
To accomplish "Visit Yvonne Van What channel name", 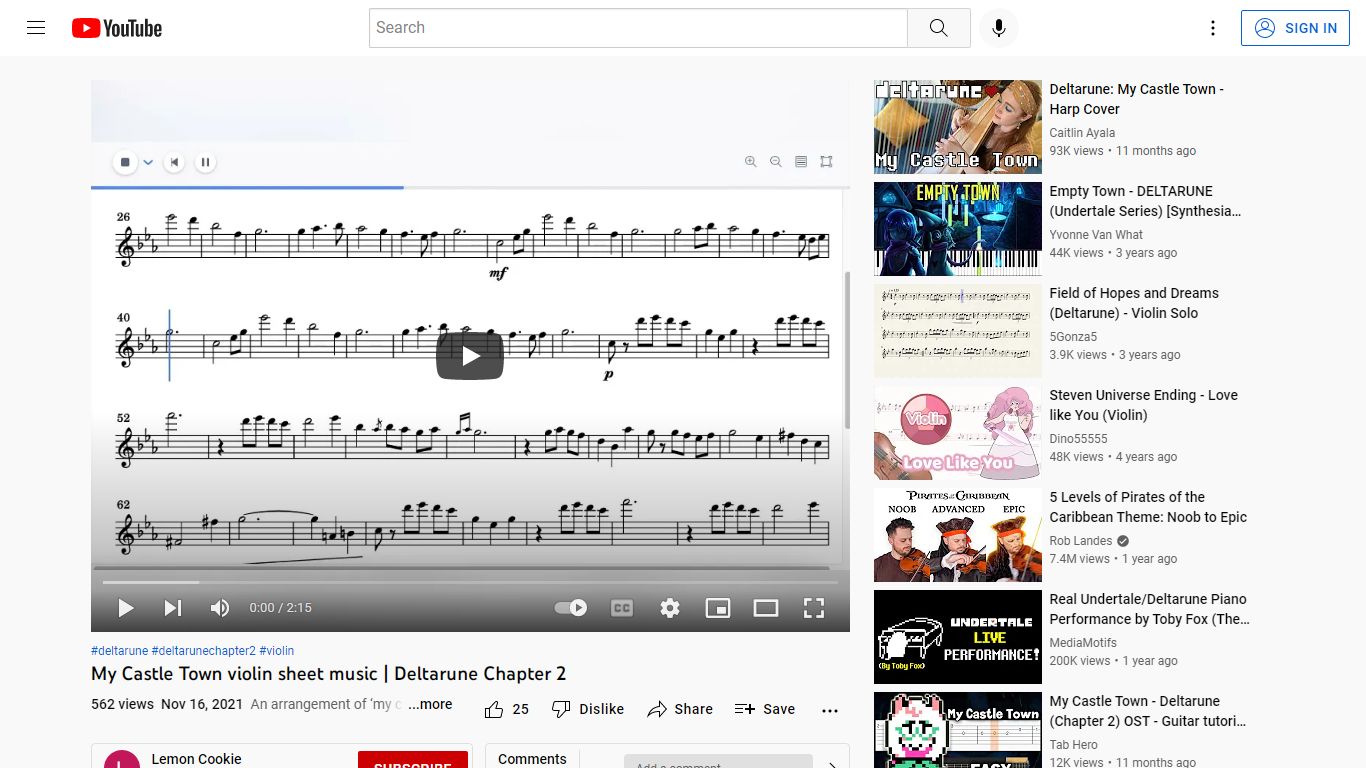I will tap(1096, 235).
